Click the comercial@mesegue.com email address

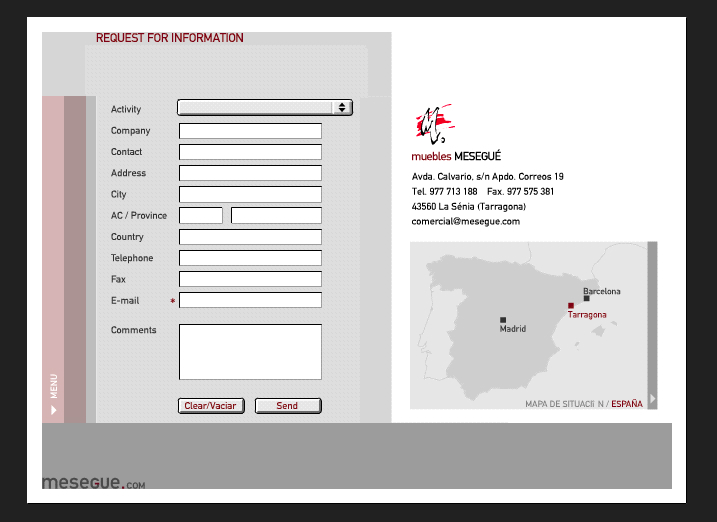tap(465, 222)
